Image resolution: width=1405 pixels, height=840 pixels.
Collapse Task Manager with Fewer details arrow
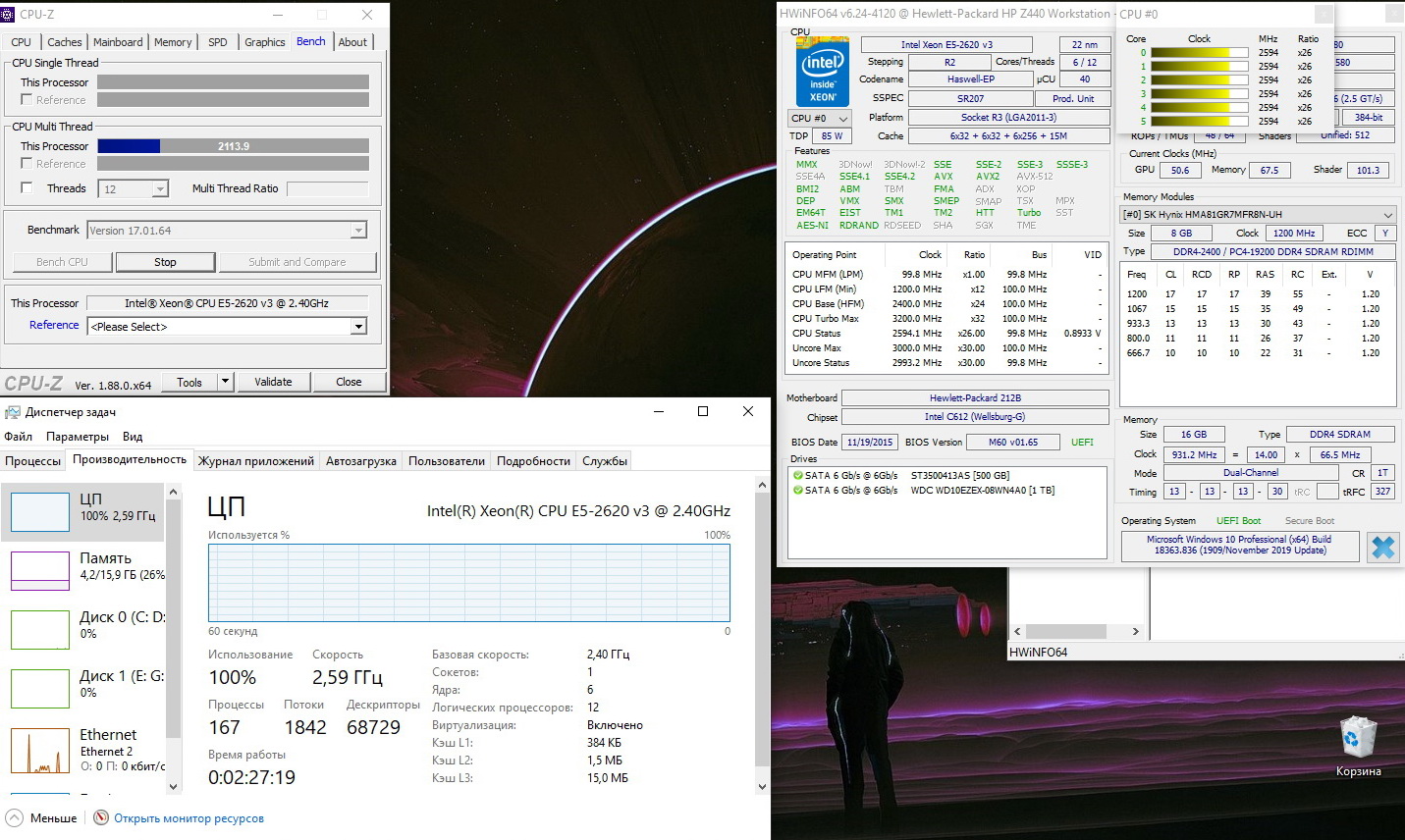coord(15,817)
